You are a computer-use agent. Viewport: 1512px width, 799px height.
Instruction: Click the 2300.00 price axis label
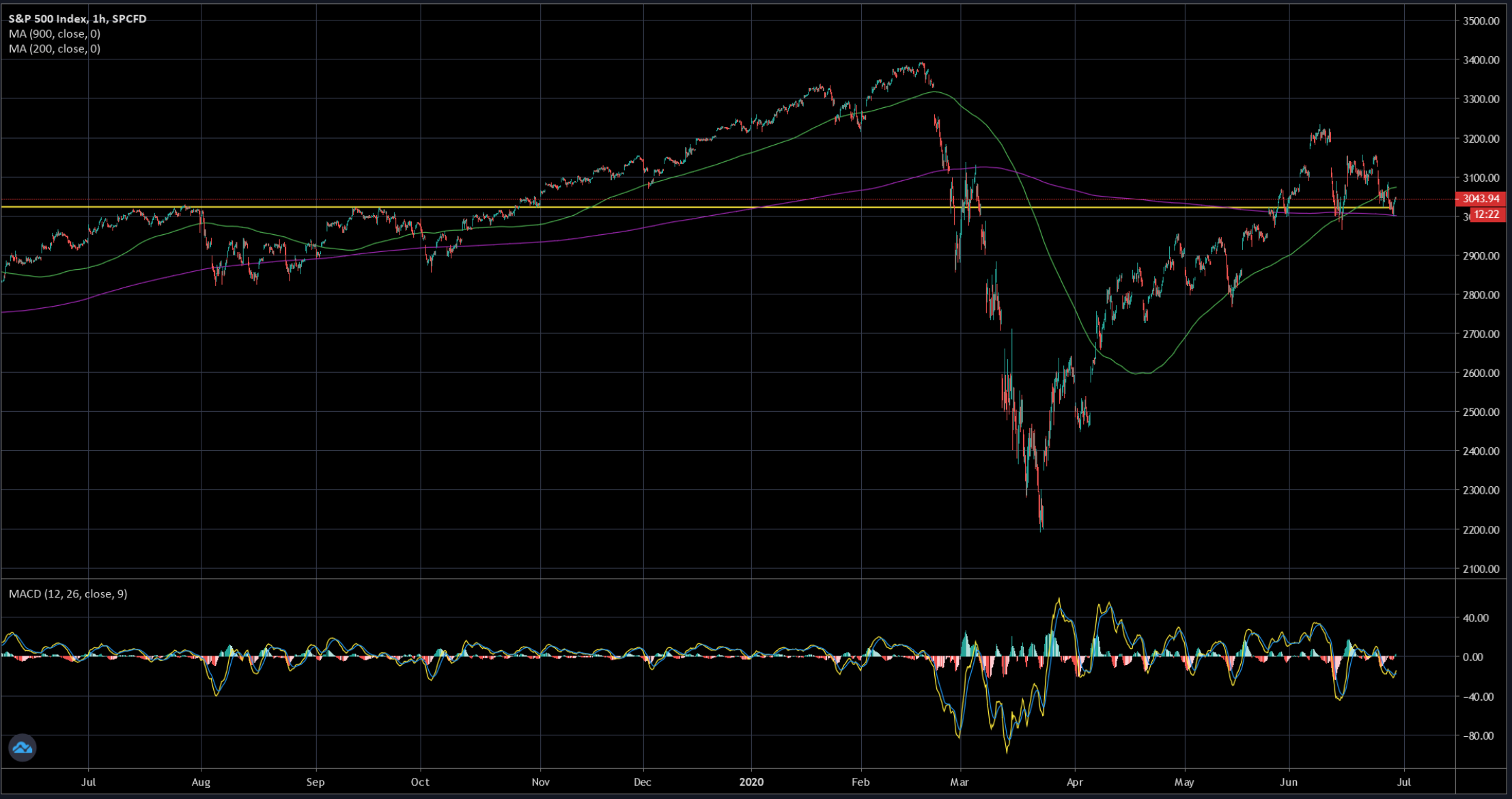coord(1481,490)
